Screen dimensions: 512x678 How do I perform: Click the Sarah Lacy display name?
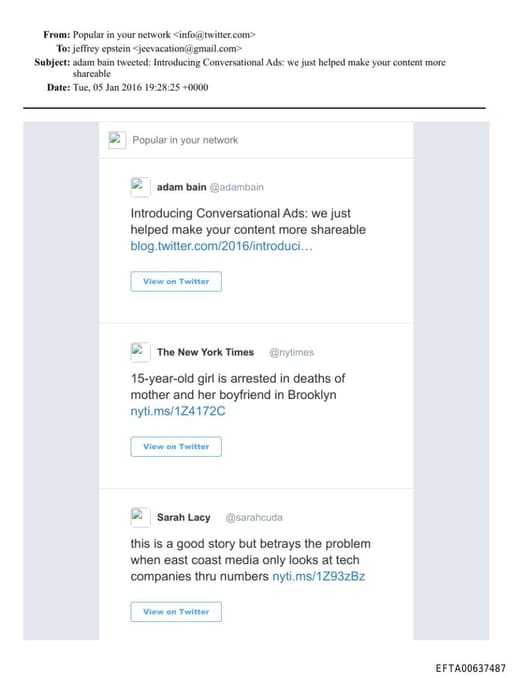point(183,518)
